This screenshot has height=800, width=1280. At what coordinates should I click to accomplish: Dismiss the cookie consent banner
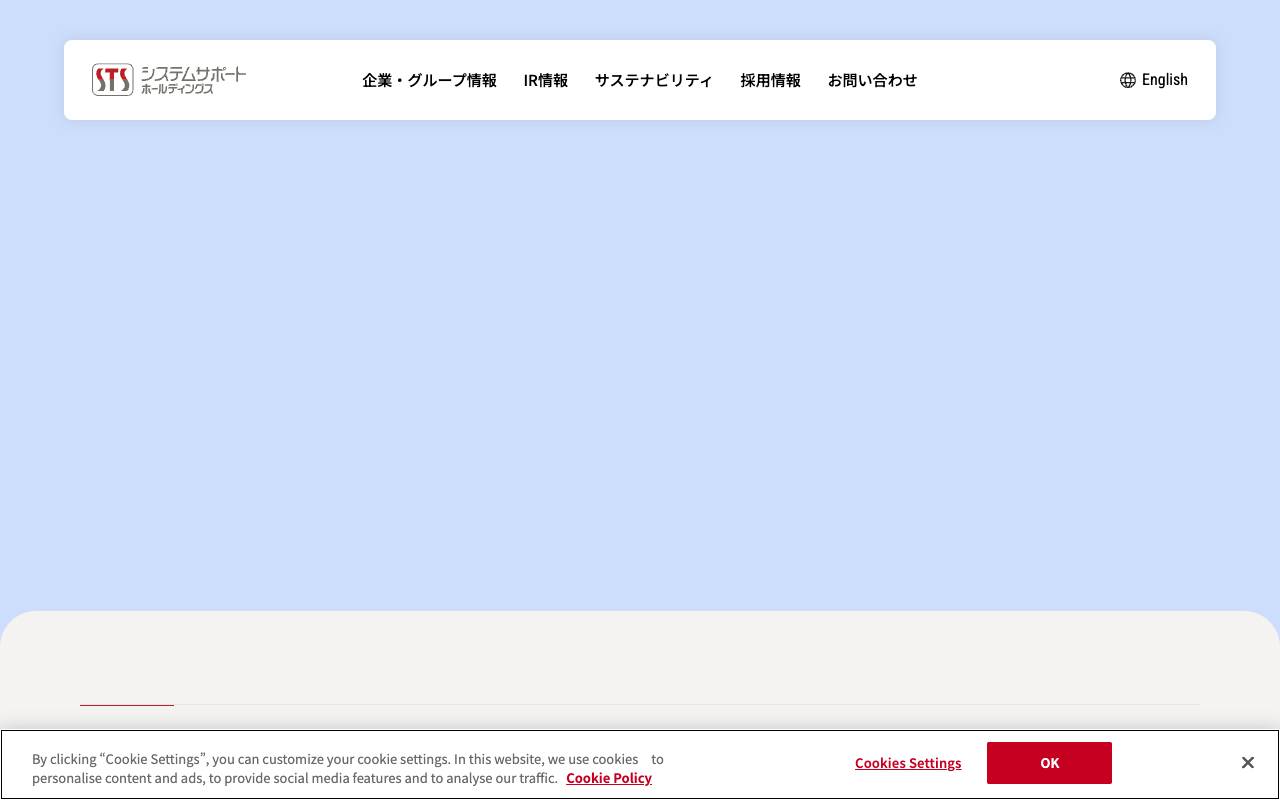coord(1247,762)
